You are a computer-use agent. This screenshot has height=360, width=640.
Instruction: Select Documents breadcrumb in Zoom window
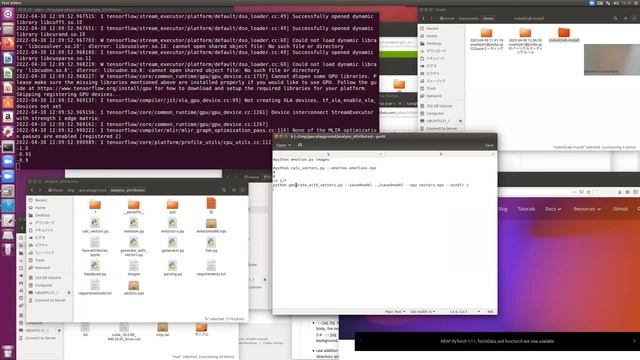[468, 18]
